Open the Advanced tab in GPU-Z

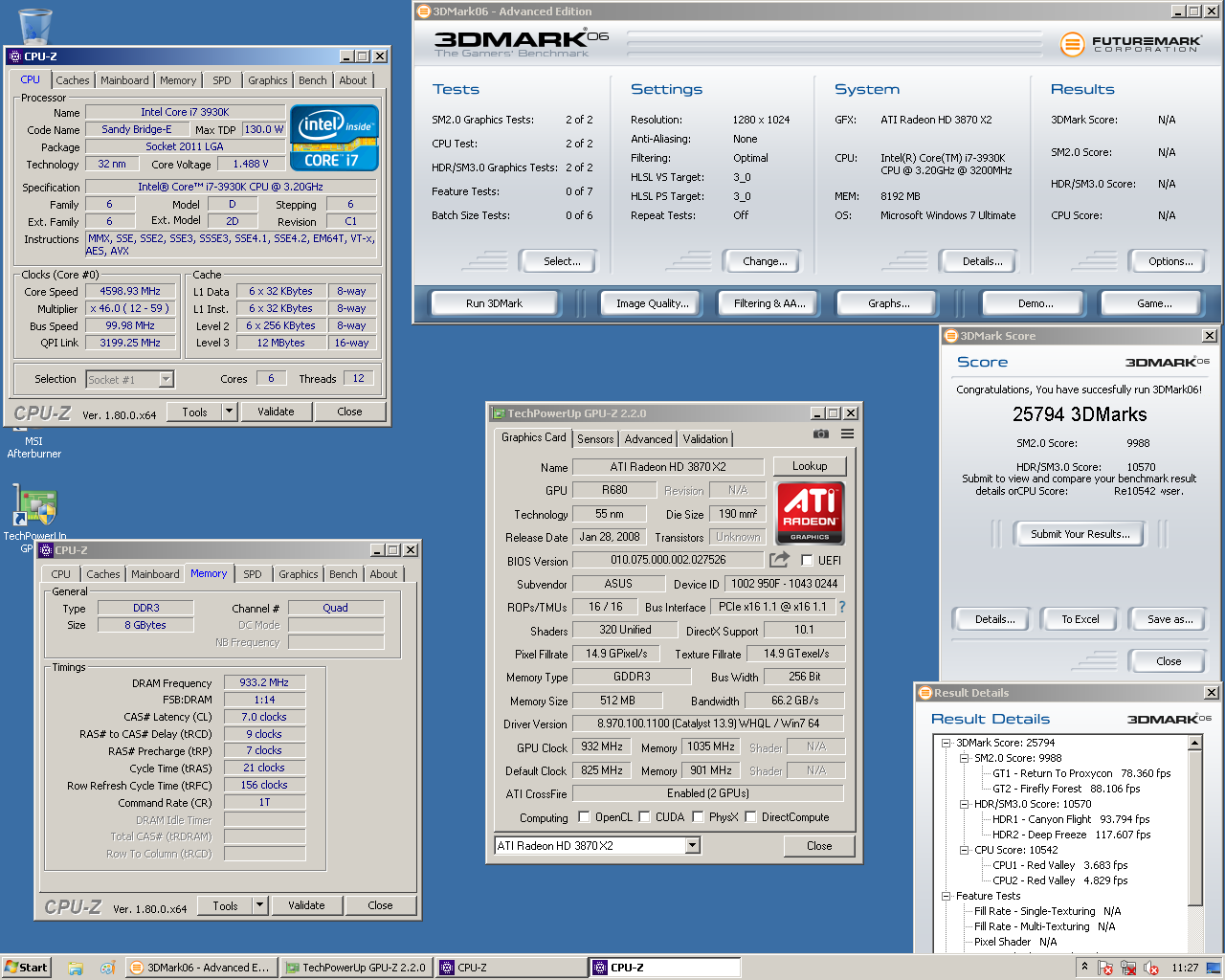pos(648,438)
